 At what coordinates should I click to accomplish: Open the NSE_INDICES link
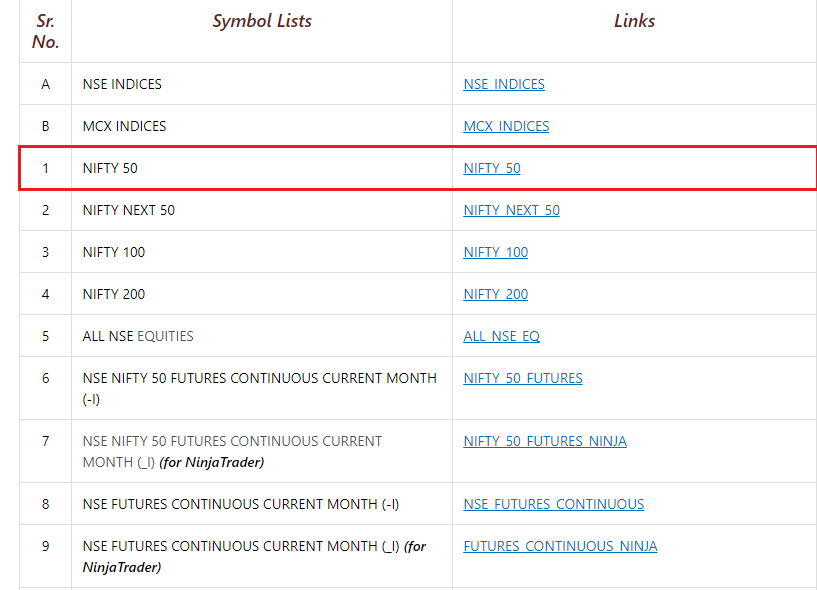(x=504, y=84)
